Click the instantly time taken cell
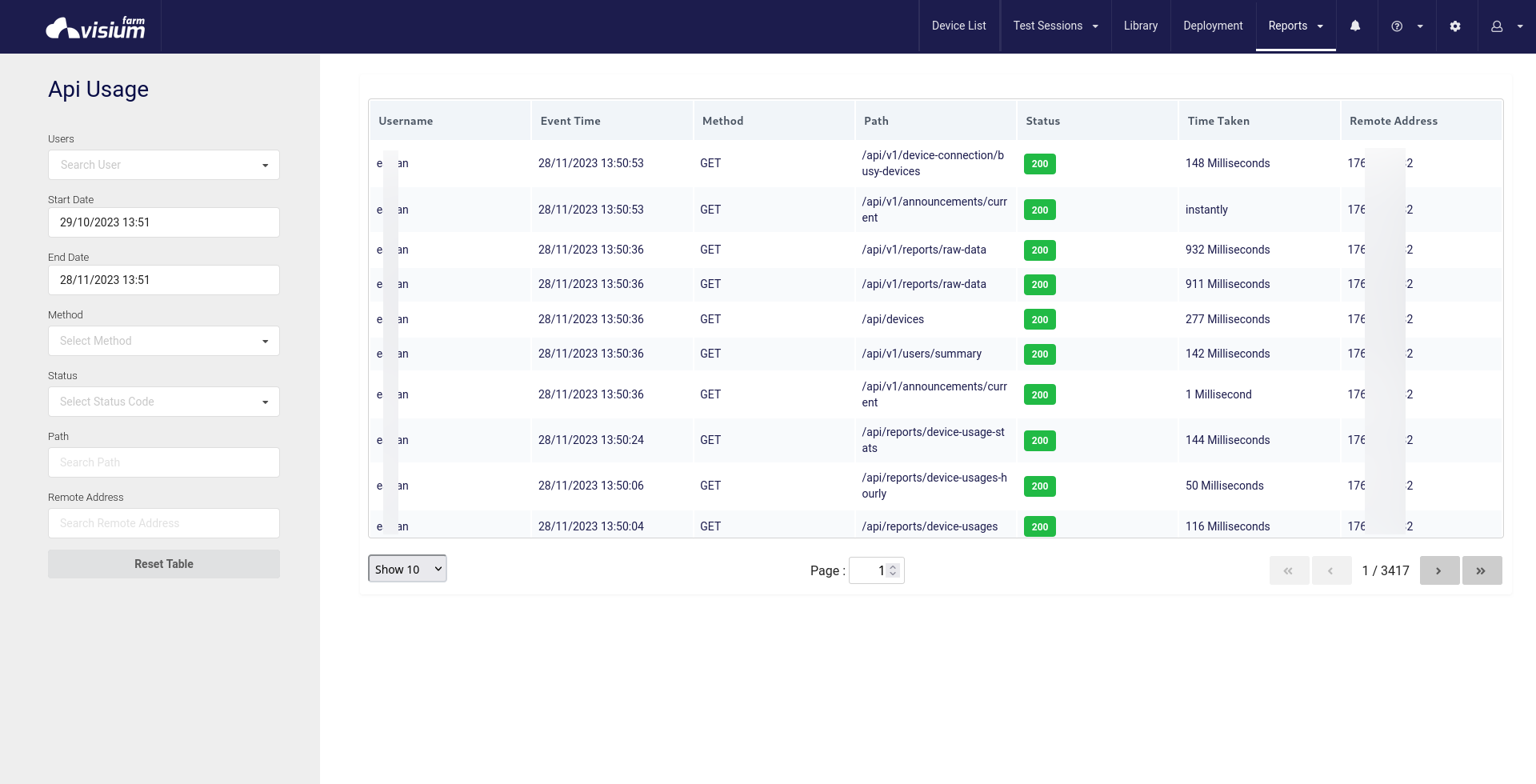The width and height of the screenshot is (1536, 784). click(1206, 210)
